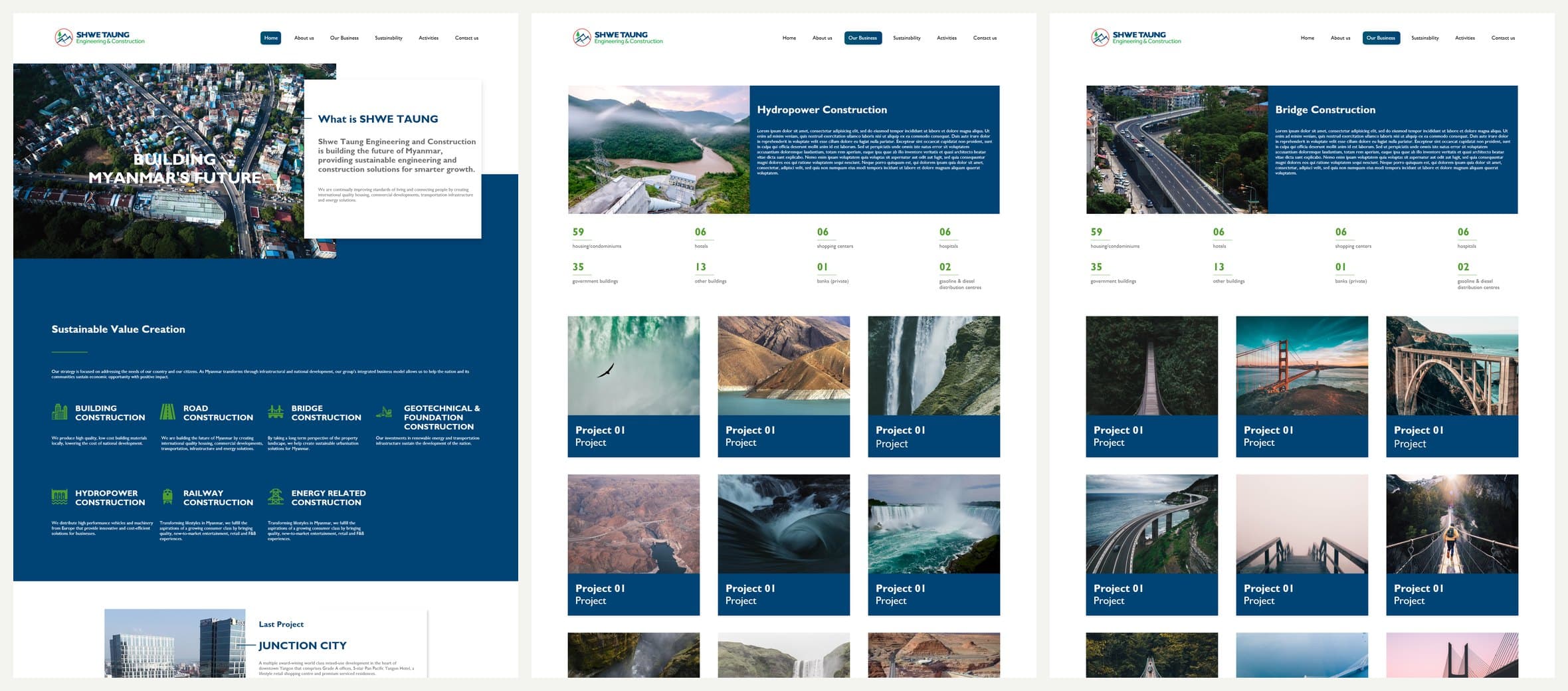Image resolution: width=1568 pixels, height=691 pixels.
Task: Click 35 government buildings stat on Hydropower page
Action: (595, 273)
